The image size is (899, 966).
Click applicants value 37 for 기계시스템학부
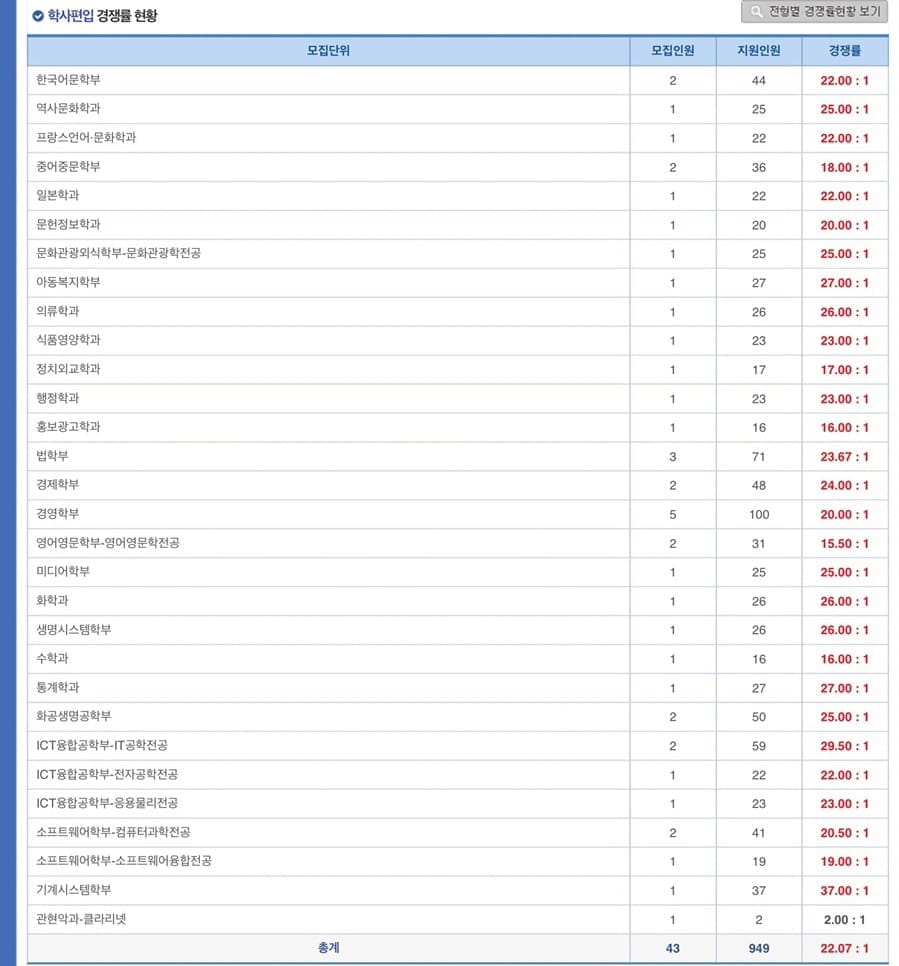click(x=759, y=891)
